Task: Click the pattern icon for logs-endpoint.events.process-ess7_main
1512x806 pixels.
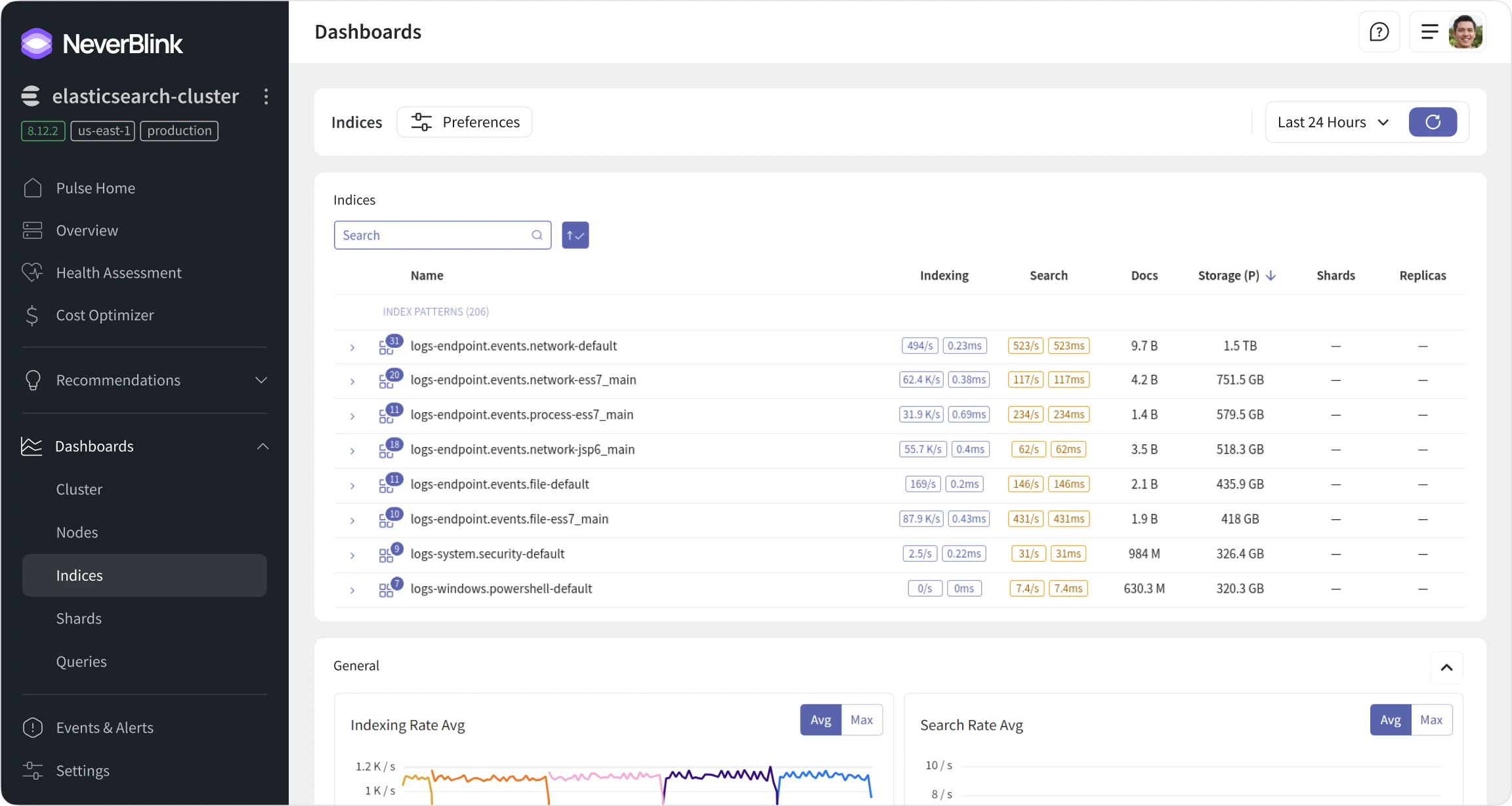Action: (390, 414)
